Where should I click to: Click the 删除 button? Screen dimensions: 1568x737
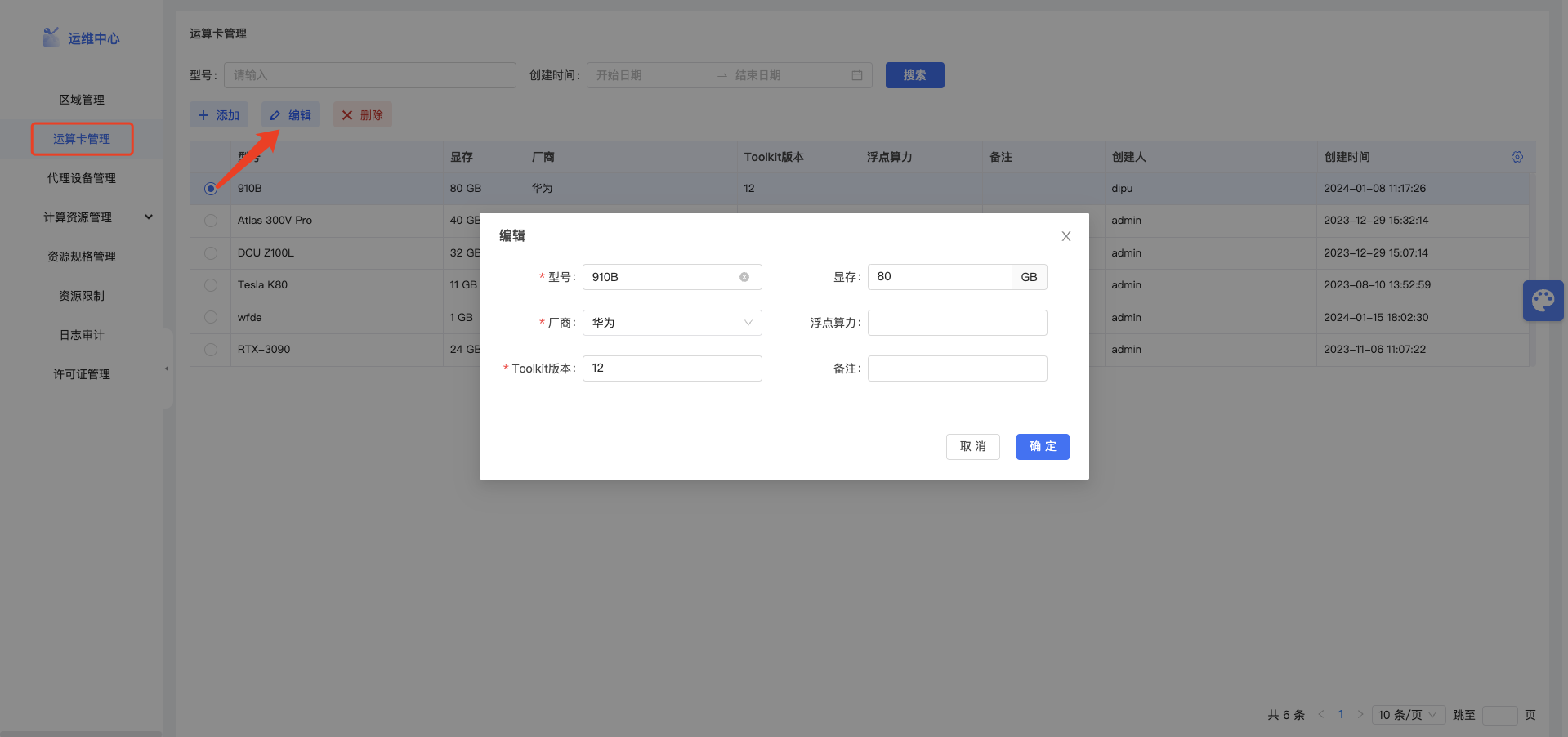(363, 115)
